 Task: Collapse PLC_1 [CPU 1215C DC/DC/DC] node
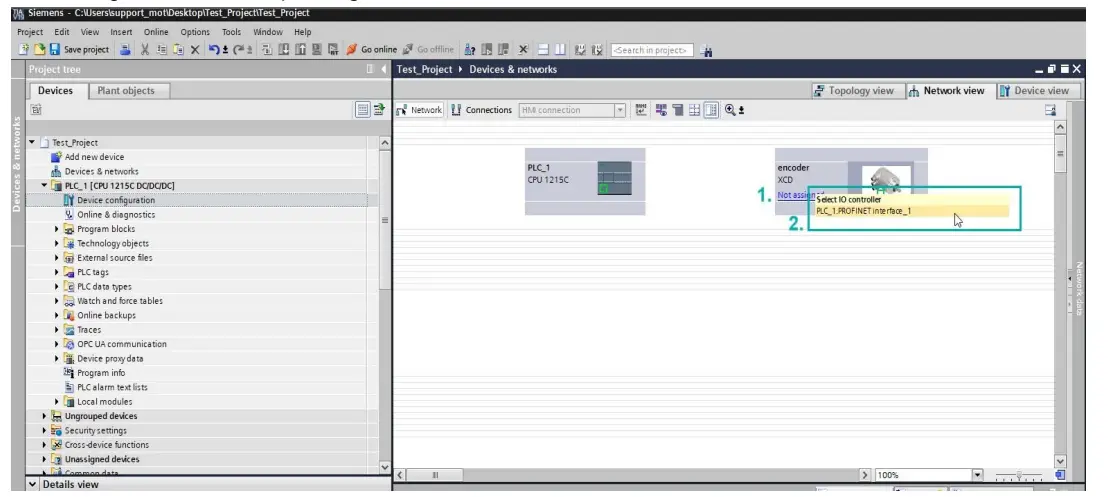[45, 185]
